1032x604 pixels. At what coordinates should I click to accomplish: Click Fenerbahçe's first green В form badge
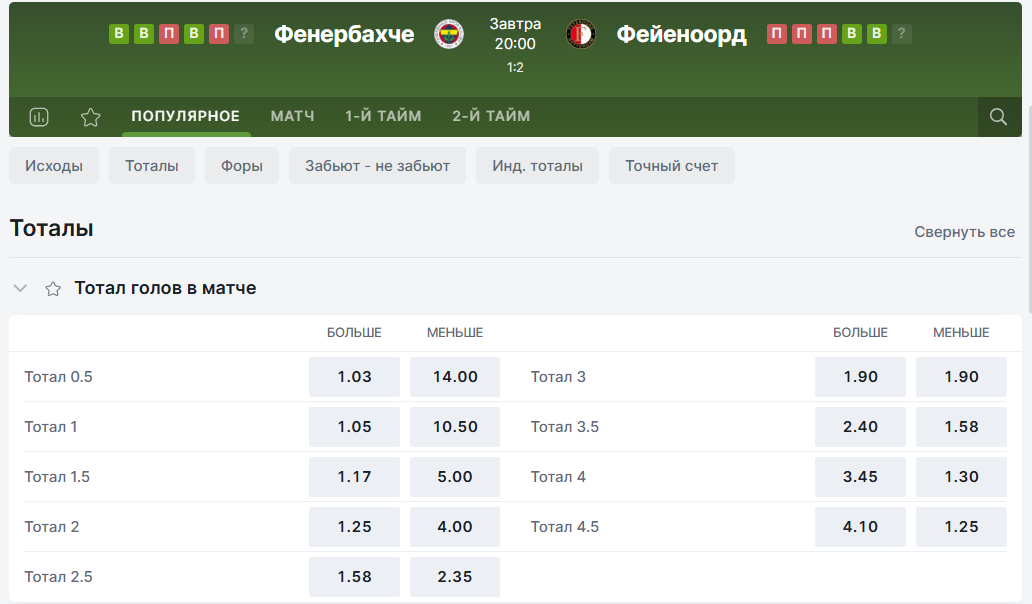tap(118, 34)
